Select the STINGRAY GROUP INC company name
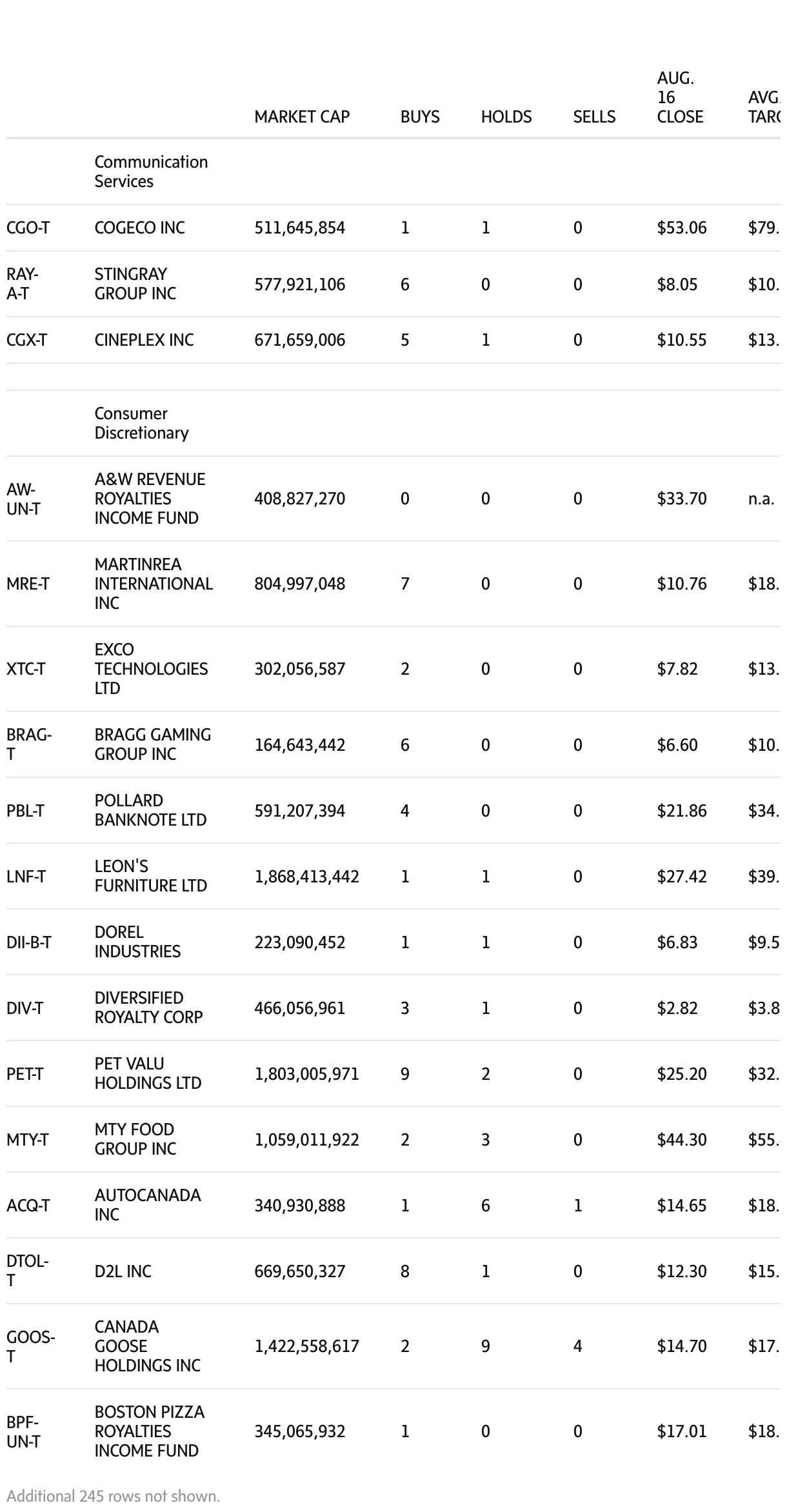The width and height of the screenshot is (787, 1512). [x=135, y=284]
